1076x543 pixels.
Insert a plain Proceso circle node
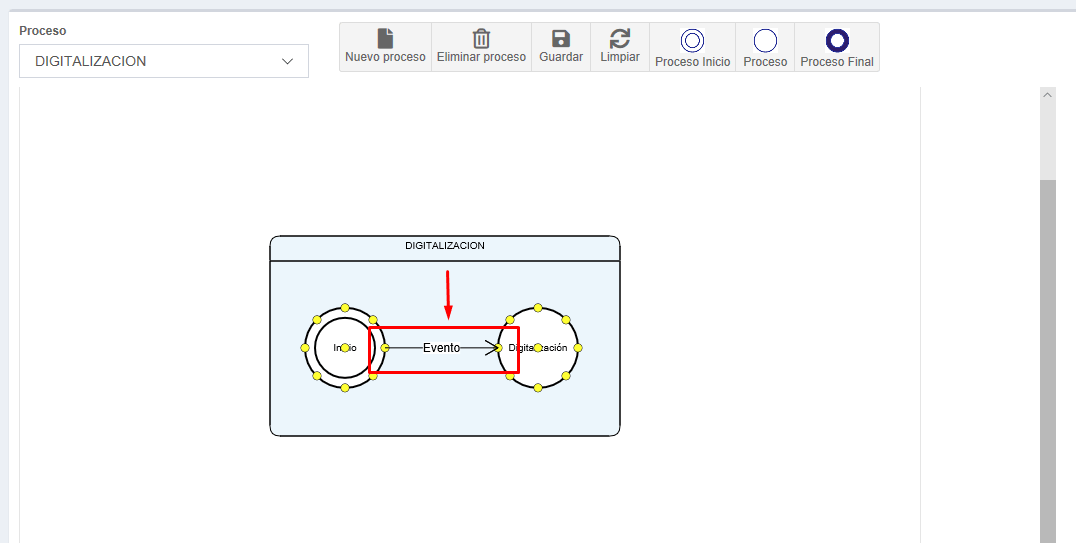(765, 40)
